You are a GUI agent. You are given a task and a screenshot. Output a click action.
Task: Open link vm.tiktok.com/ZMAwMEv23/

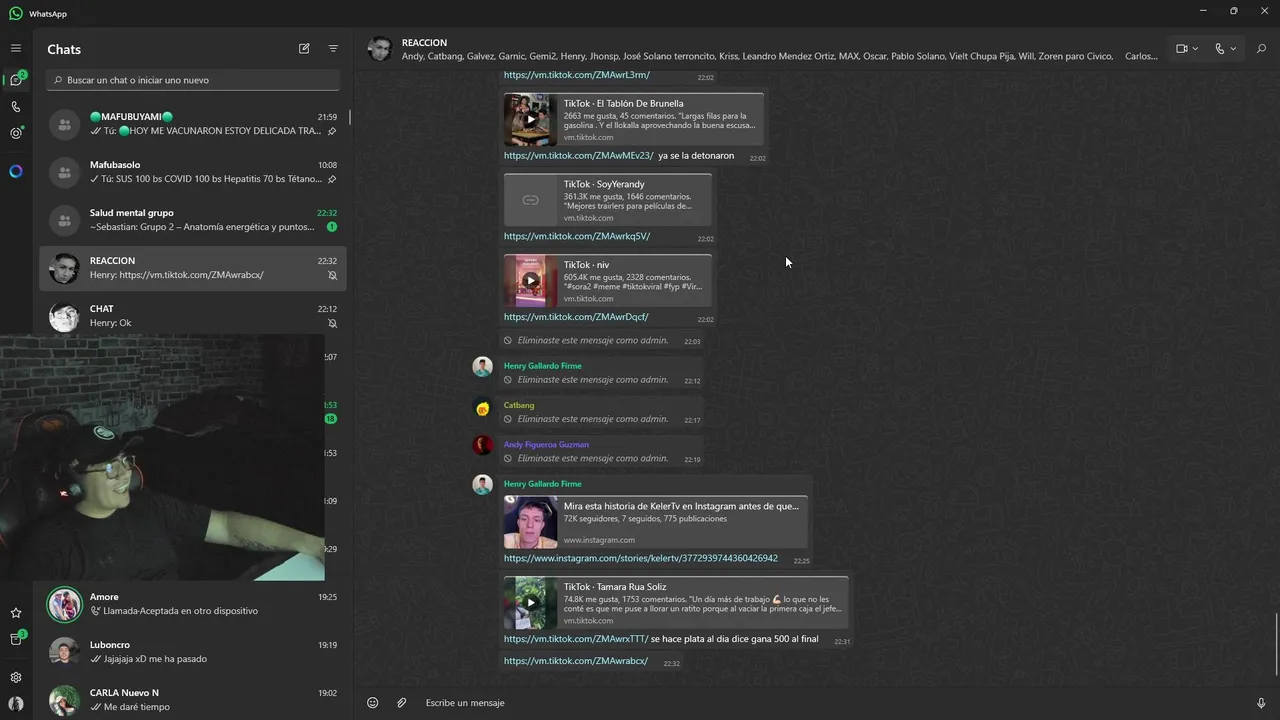578,156
